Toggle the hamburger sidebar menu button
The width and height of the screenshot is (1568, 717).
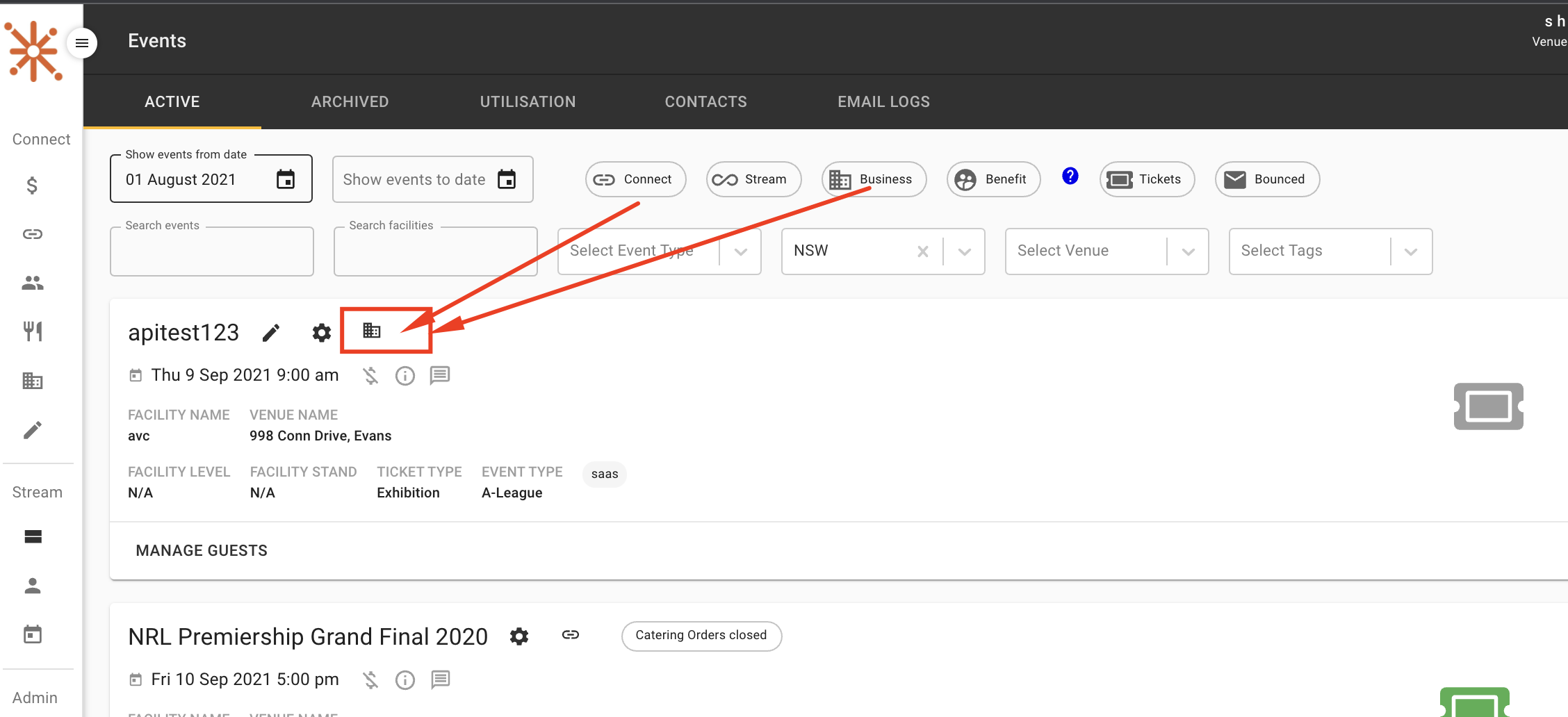[x=82, y=43]
